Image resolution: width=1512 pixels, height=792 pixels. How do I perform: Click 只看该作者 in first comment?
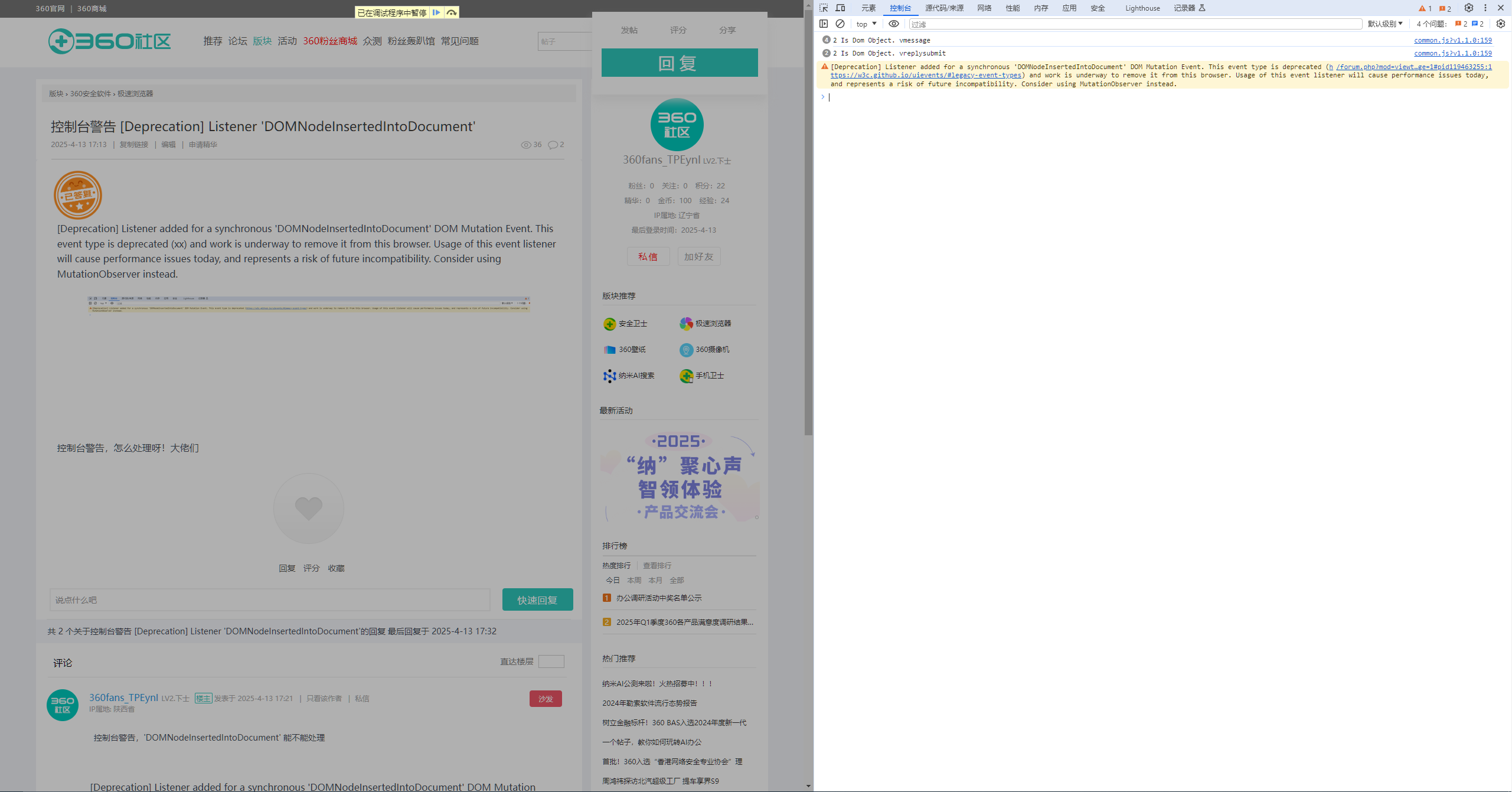(324, 699)
